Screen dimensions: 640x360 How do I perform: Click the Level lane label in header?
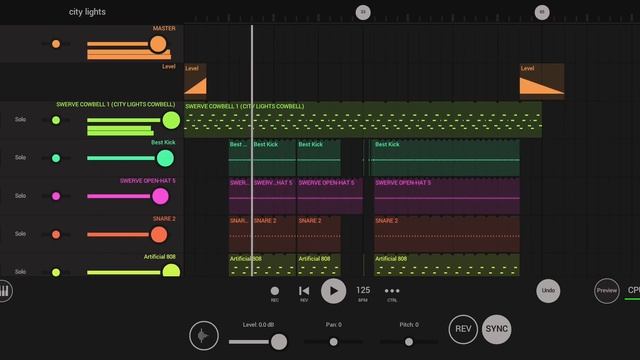169,66
